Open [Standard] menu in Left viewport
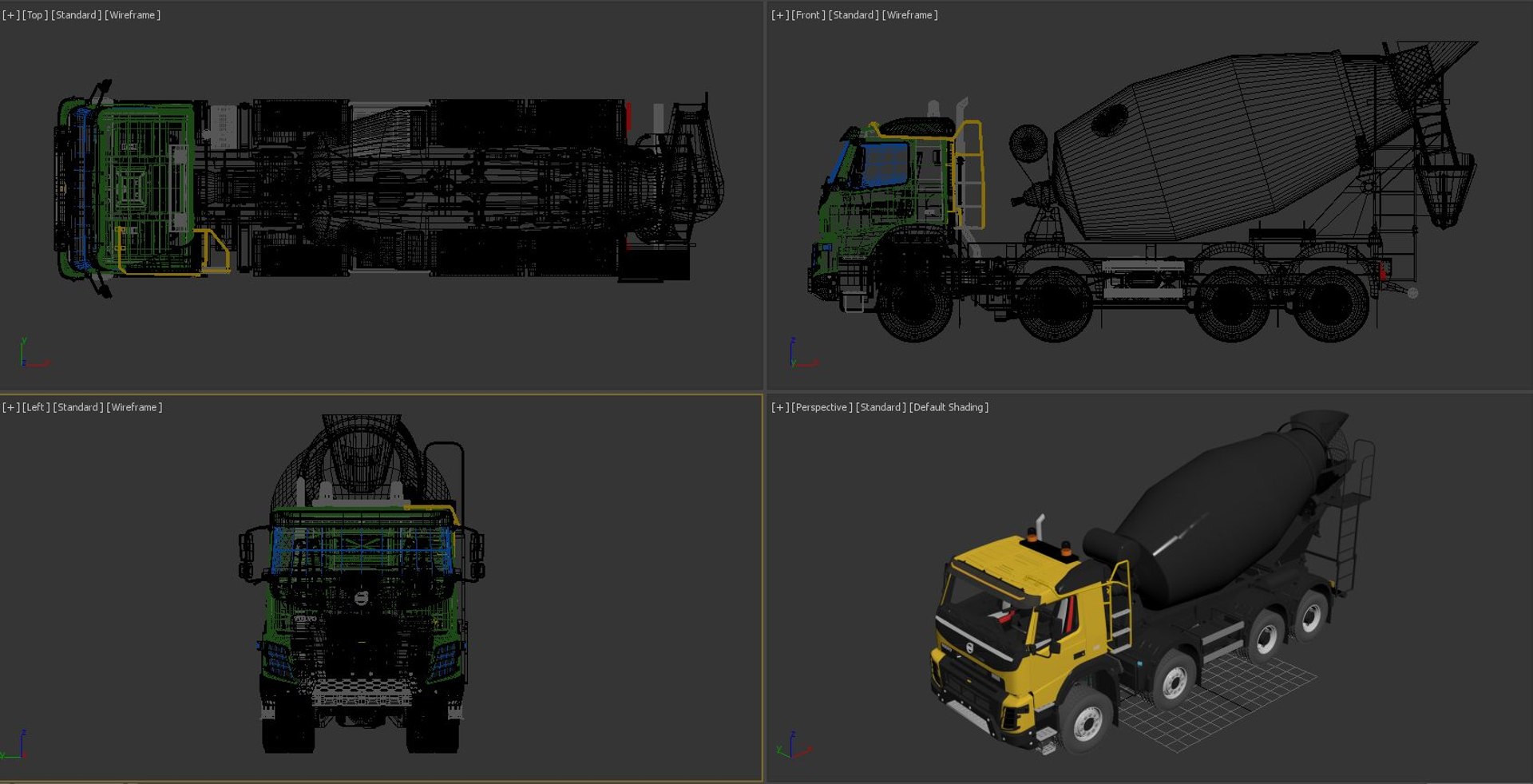This screenshot has width=1533, height=784. point(78,407)
